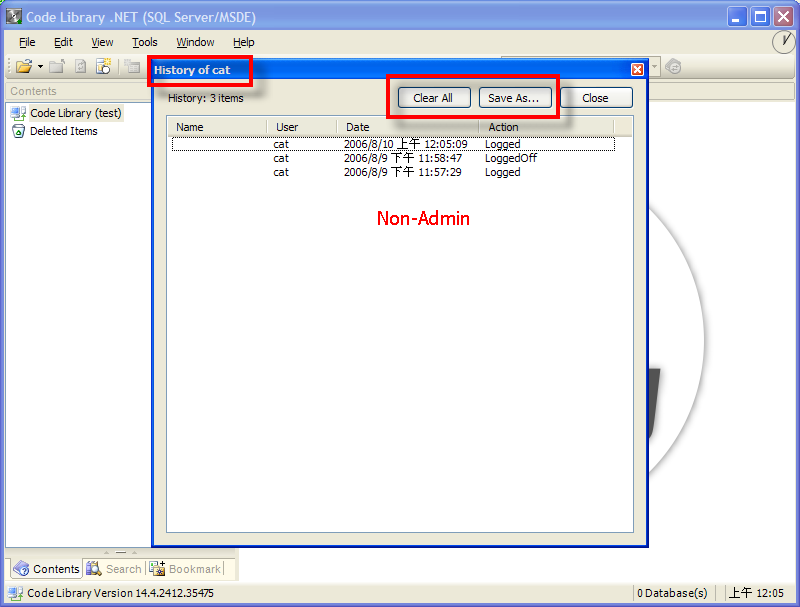The image size is (800, 607).
Task: Sort history by Date column header
Action: click(408, 127)
